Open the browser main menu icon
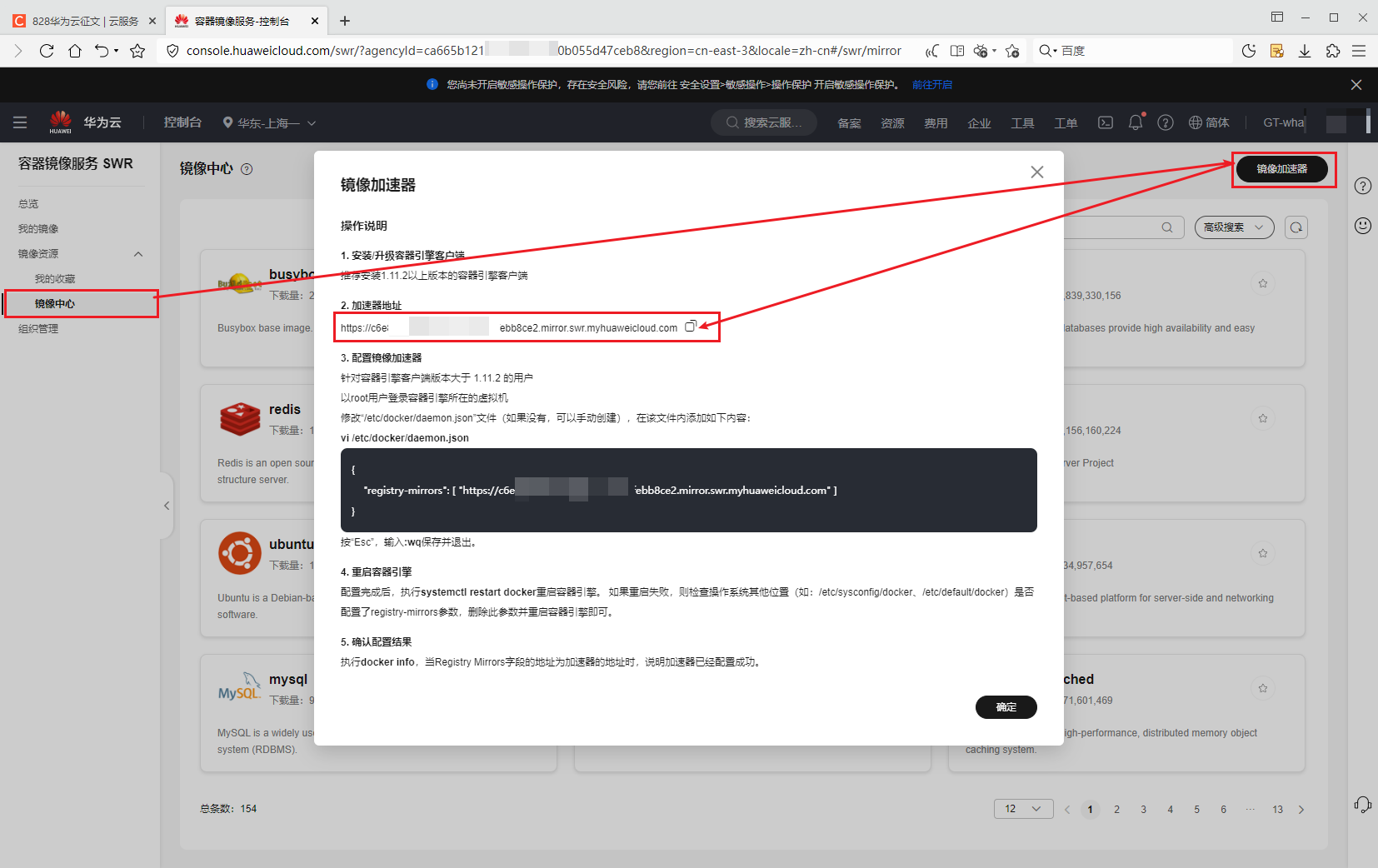1378x868 pixels. (1359, 51)
